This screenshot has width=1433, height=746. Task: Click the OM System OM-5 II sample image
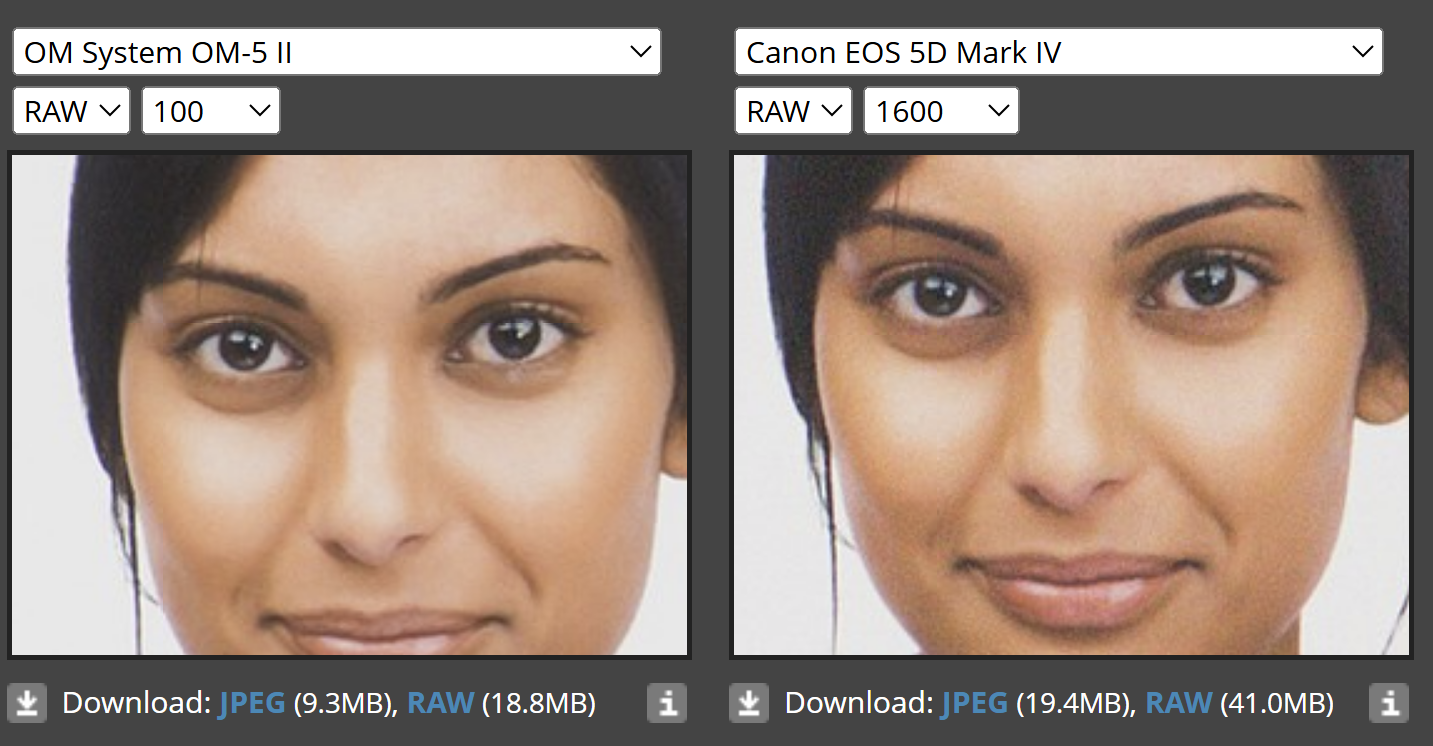point(349,405)
